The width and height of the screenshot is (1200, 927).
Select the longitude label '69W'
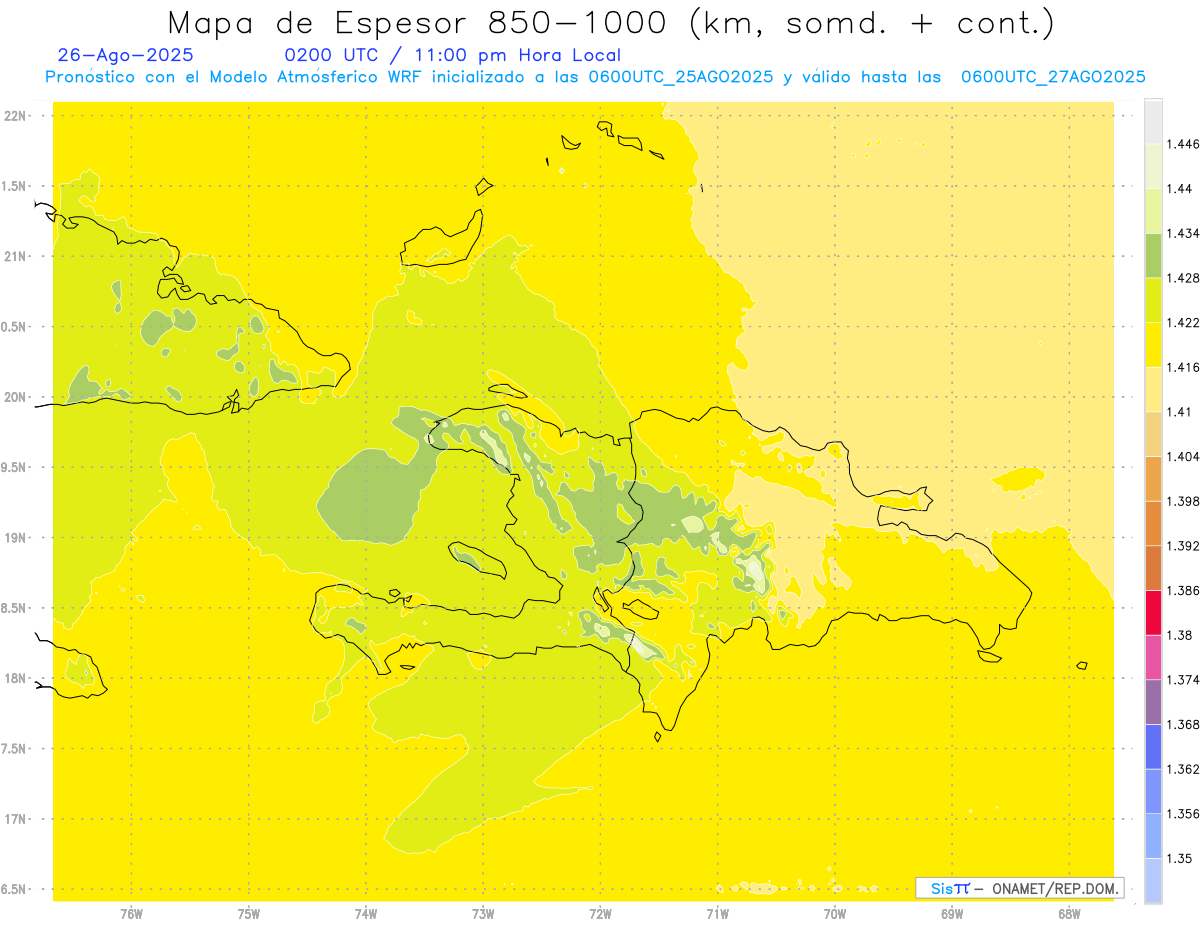coord(952,913)
